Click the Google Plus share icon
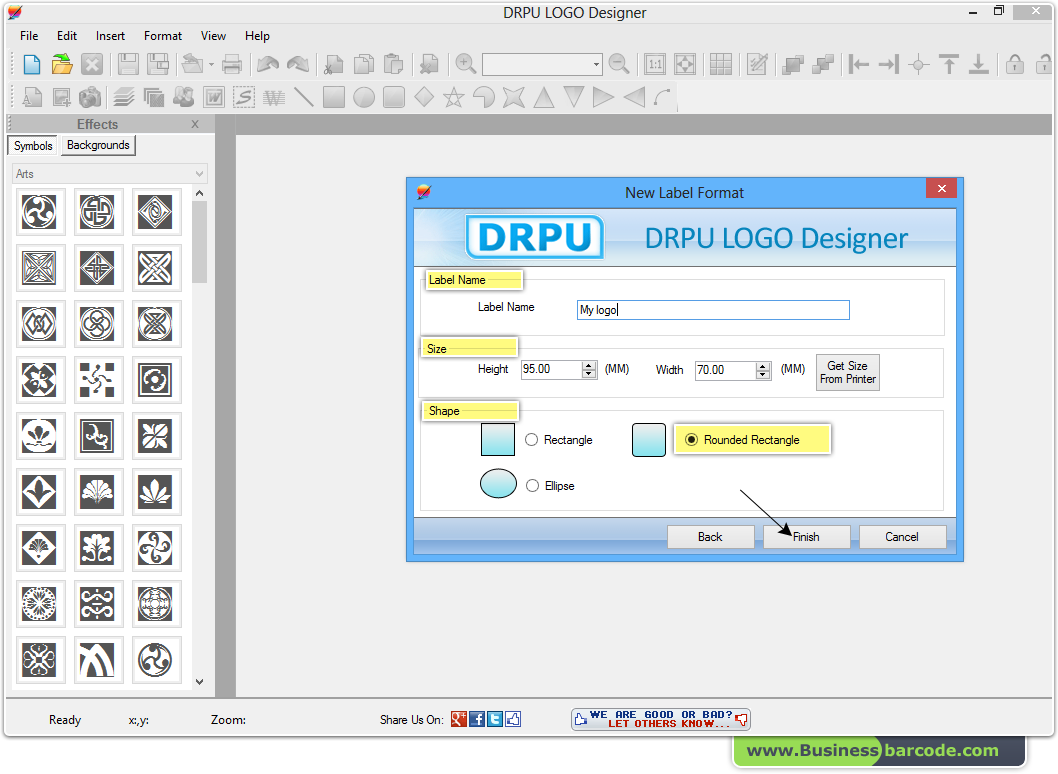1058x774 pixels. (x=459, y=719)
